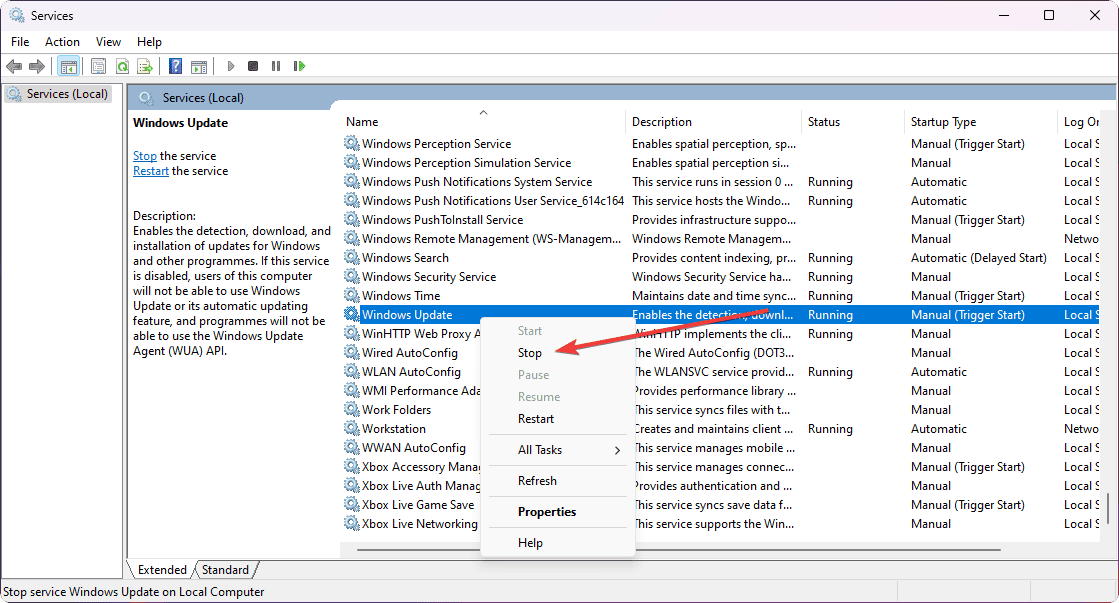Screen dimensions: 1119x603
Task: Refresh the services list with the toolbar icon
Action: click(x=122, y=66)
